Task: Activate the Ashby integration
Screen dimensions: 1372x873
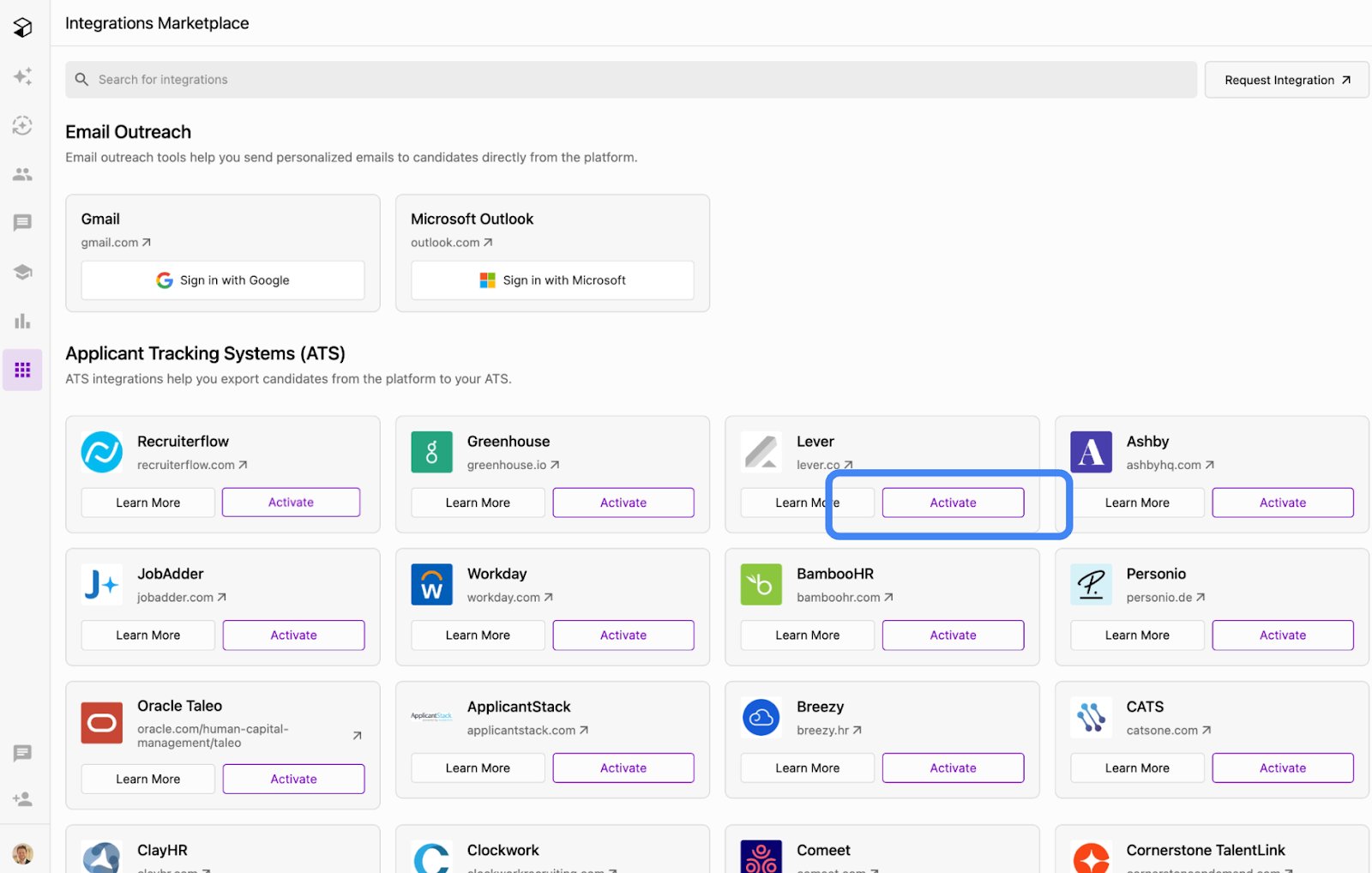Action: tap(1283, 503)
